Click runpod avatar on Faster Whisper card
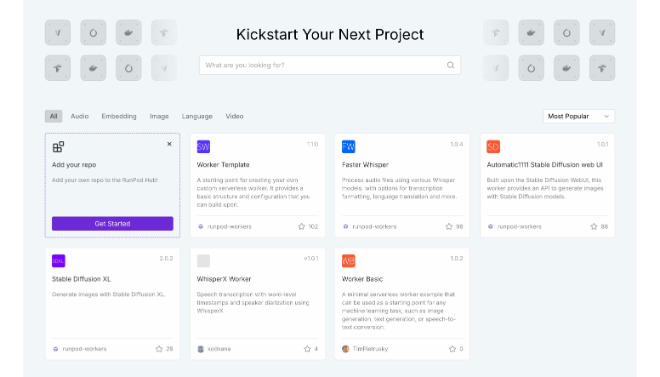660x377 pixels. pos(346,226)
